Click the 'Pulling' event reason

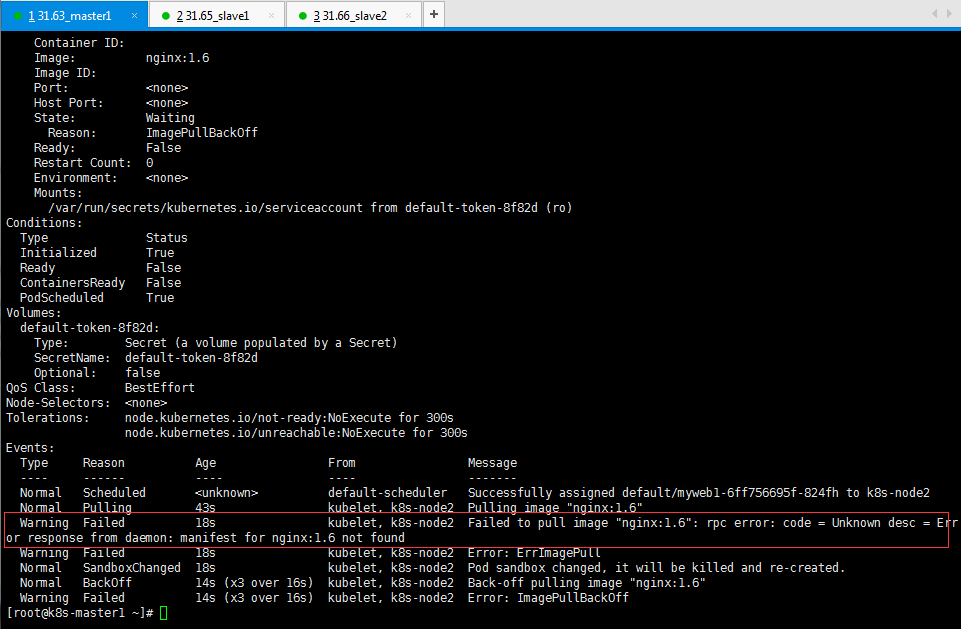point(107,508)
